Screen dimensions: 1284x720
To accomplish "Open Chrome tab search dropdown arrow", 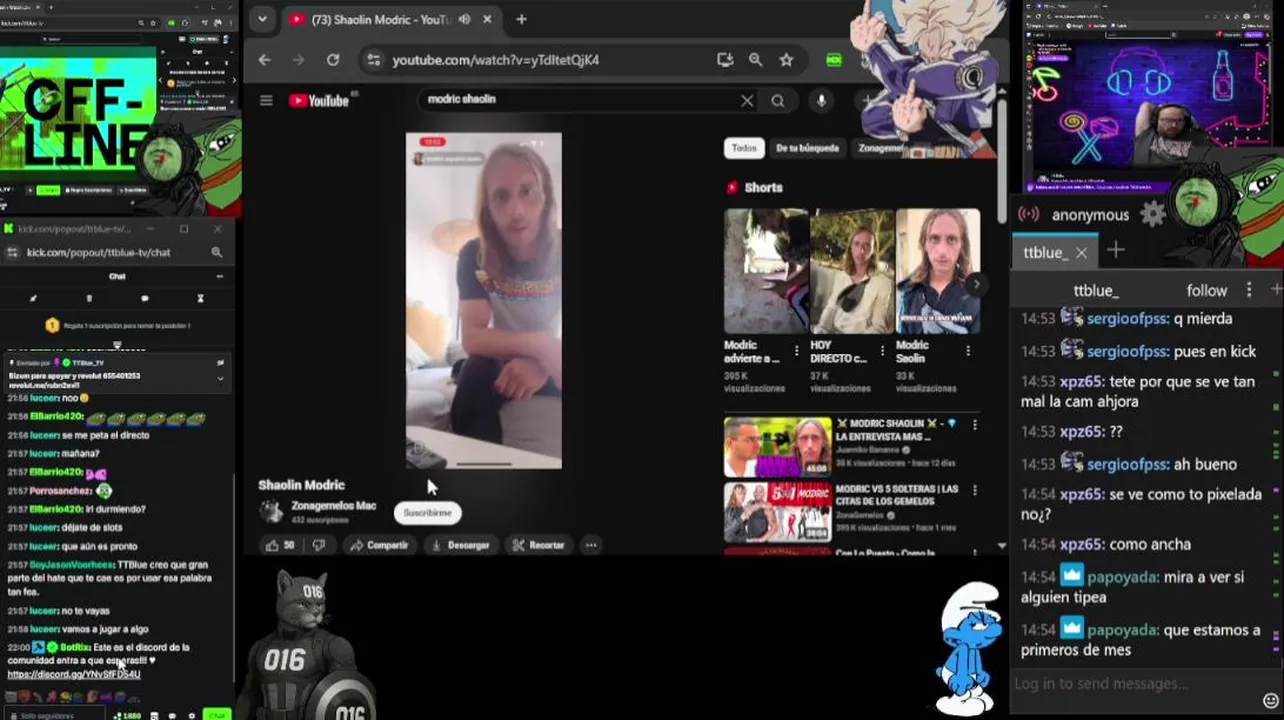I will (x=262, y=19).
